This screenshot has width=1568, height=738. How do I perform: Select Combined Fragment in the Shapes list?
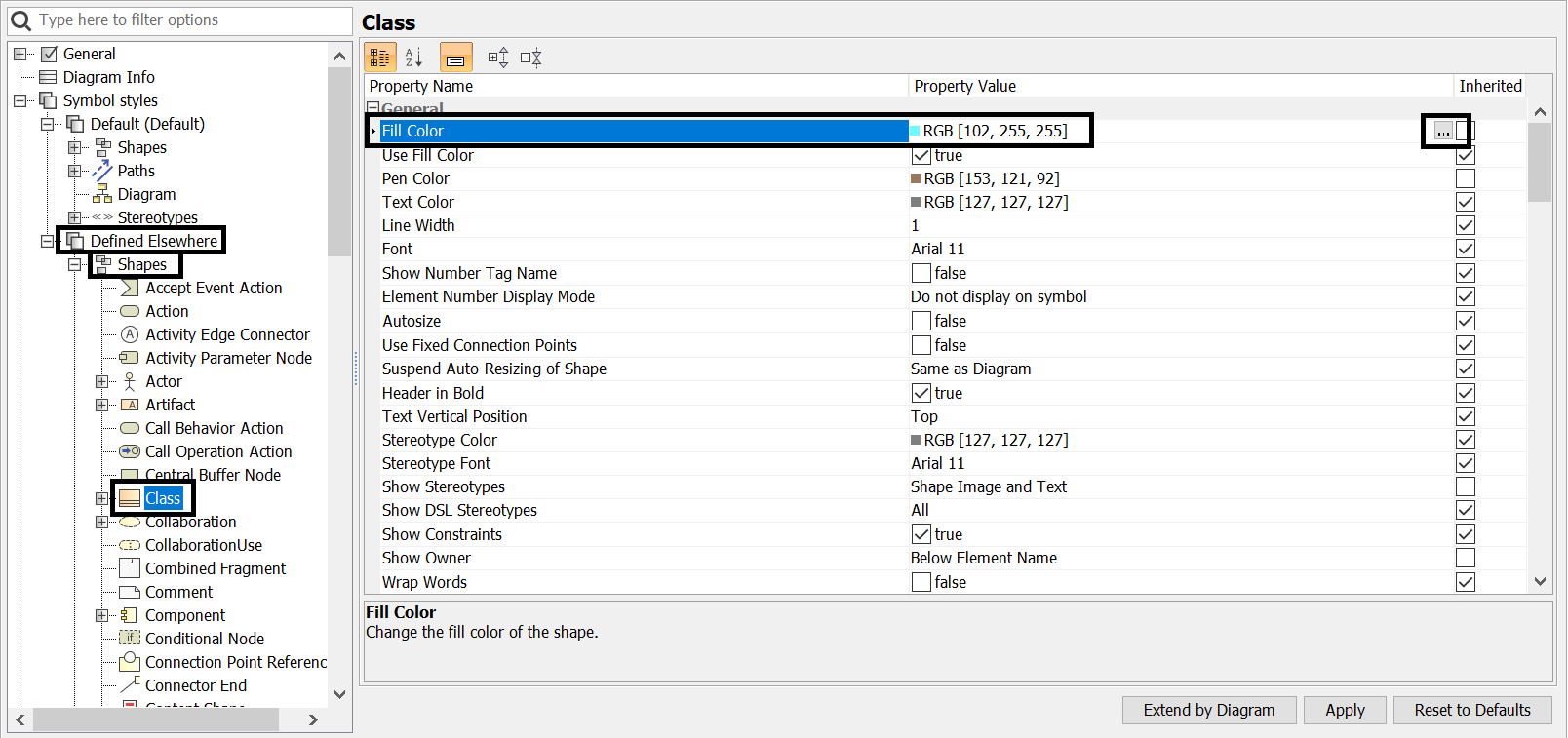click(215, 568)
